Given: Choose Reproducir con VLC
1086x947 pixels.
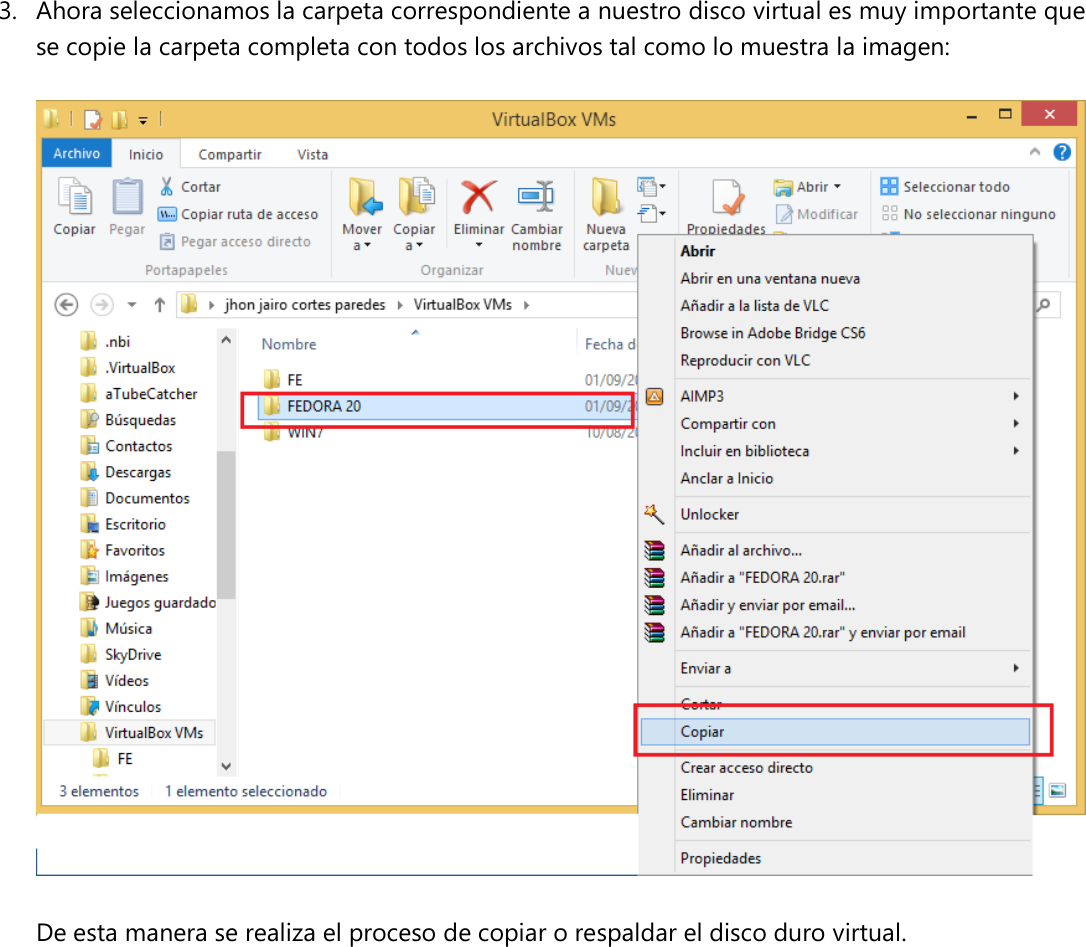Looking at the screenshot, I should pyautogui.click(x=835, y=360).
